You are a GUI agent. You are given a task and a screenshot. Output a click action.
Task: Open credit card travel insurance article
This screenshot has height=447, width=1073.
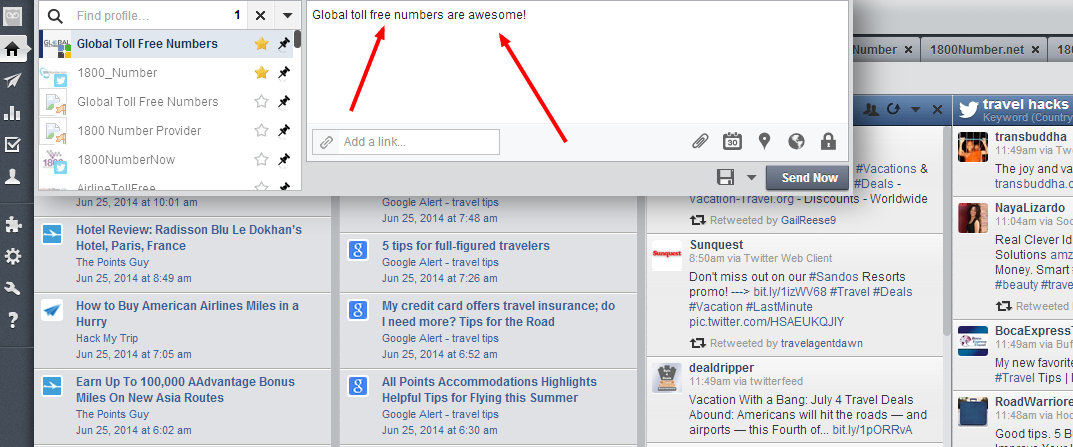tap(498, 314)
